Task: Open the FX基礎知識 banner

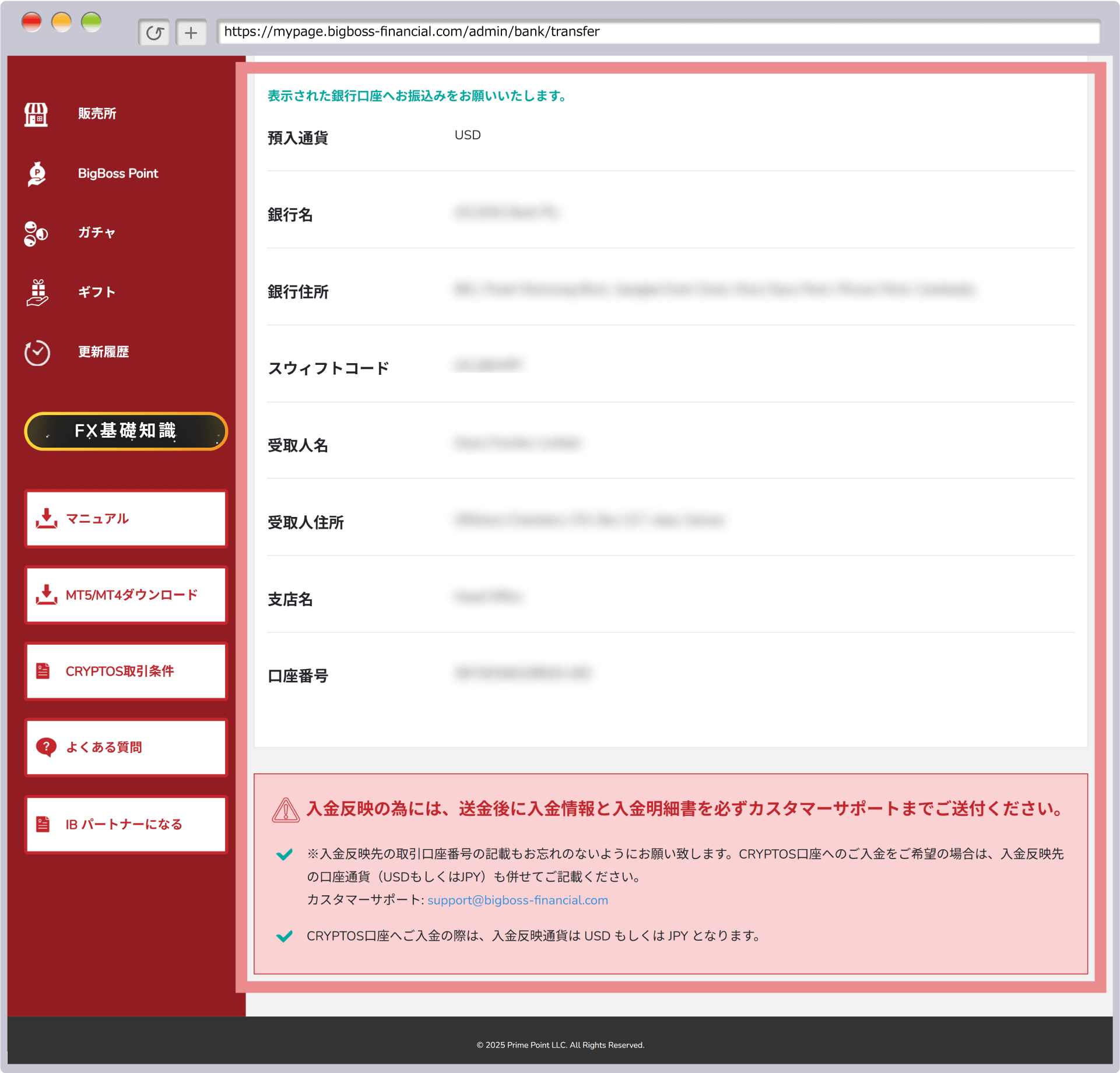Action: coord(125,431)
